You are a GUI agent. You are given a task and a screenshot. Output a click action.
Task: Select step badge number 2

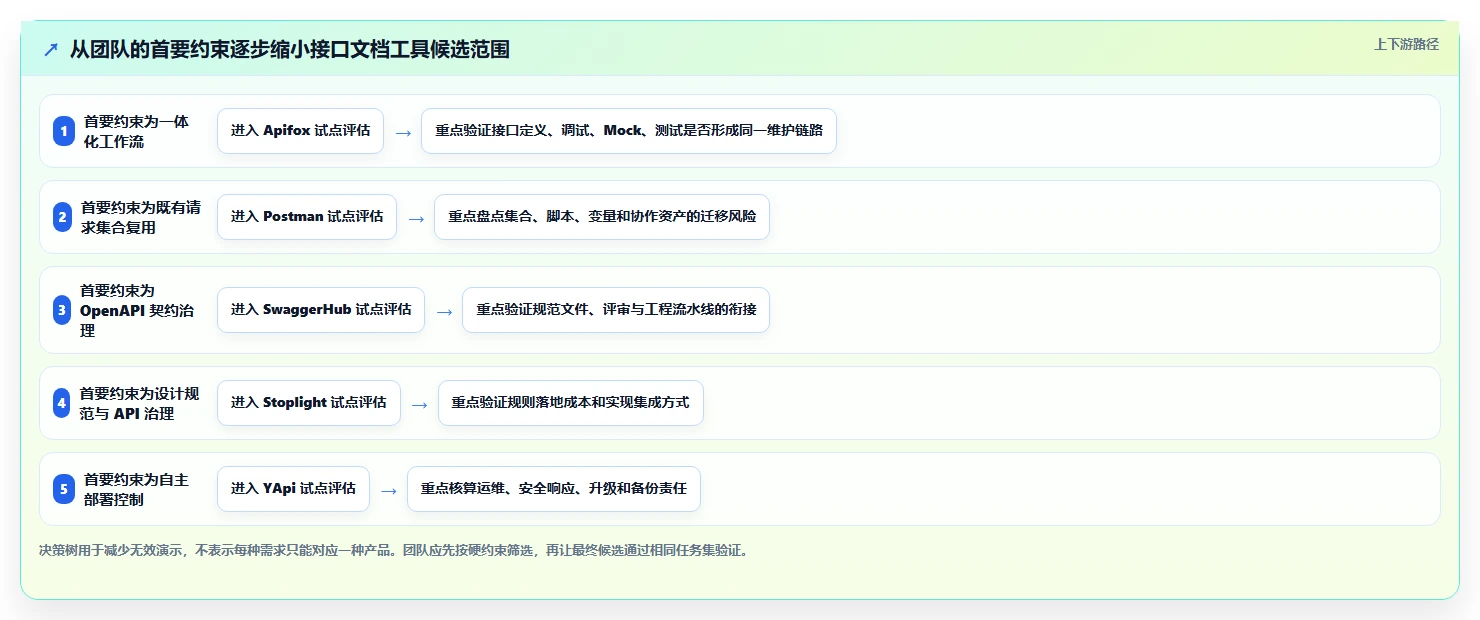click(x=63, y=217)
